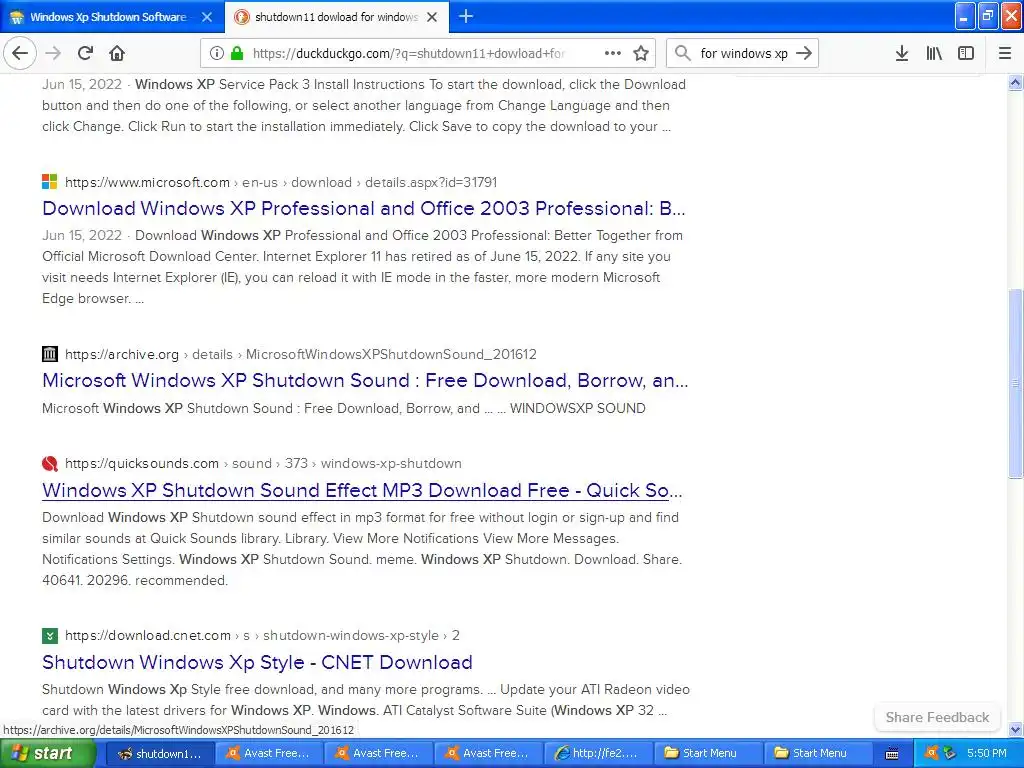The width and height of the screenshot is (1024, 768).
Task: Open Shutdown Windows Xp Style - CNET Download
Action: point(257,662)
